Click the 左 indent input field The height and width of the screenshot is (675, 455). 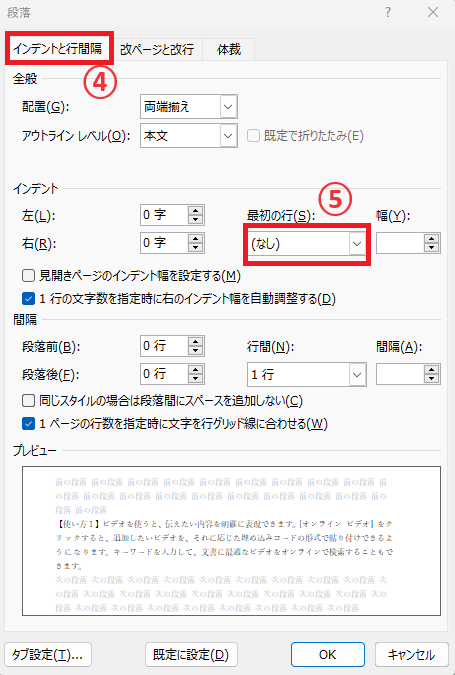pos(164,215)
